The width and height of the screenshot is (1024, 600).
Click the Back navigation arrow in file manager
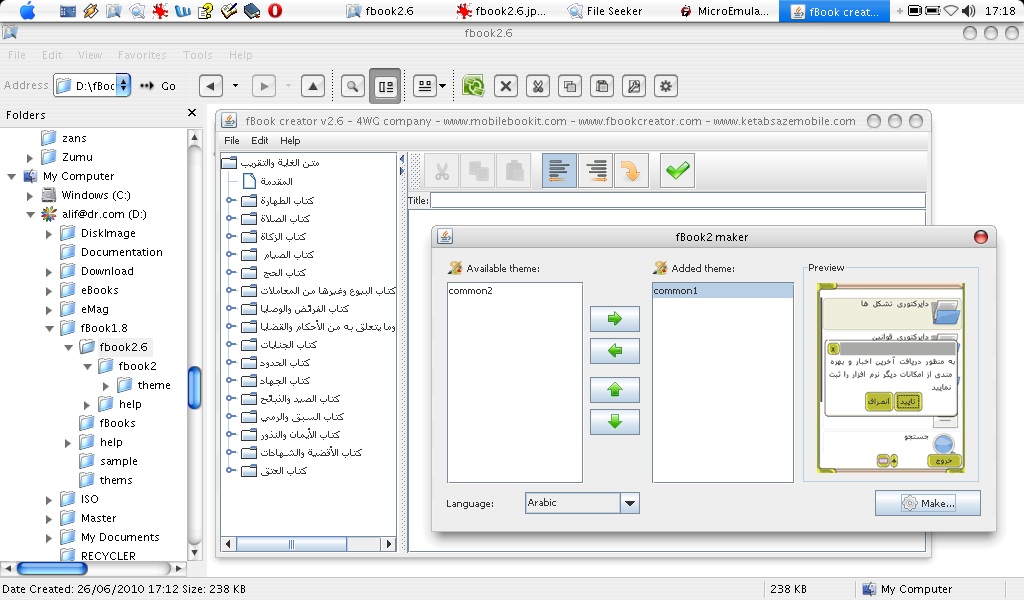pos(210,86)
